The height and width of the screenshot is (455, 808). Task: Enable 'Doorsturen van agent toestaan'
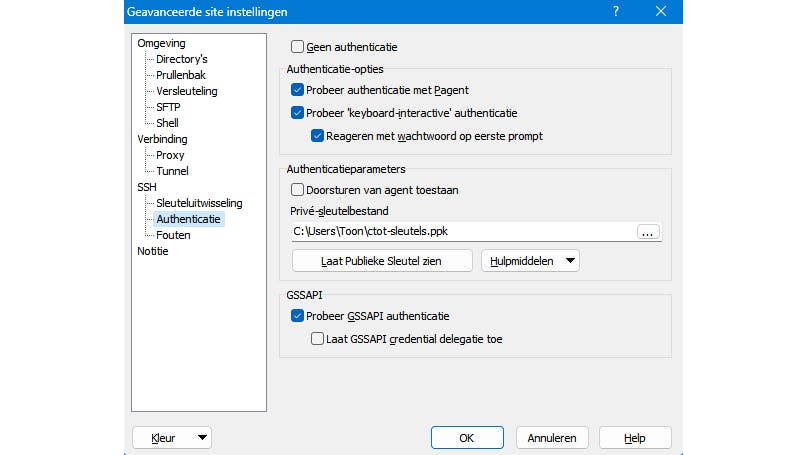click(x=297, y=189)
